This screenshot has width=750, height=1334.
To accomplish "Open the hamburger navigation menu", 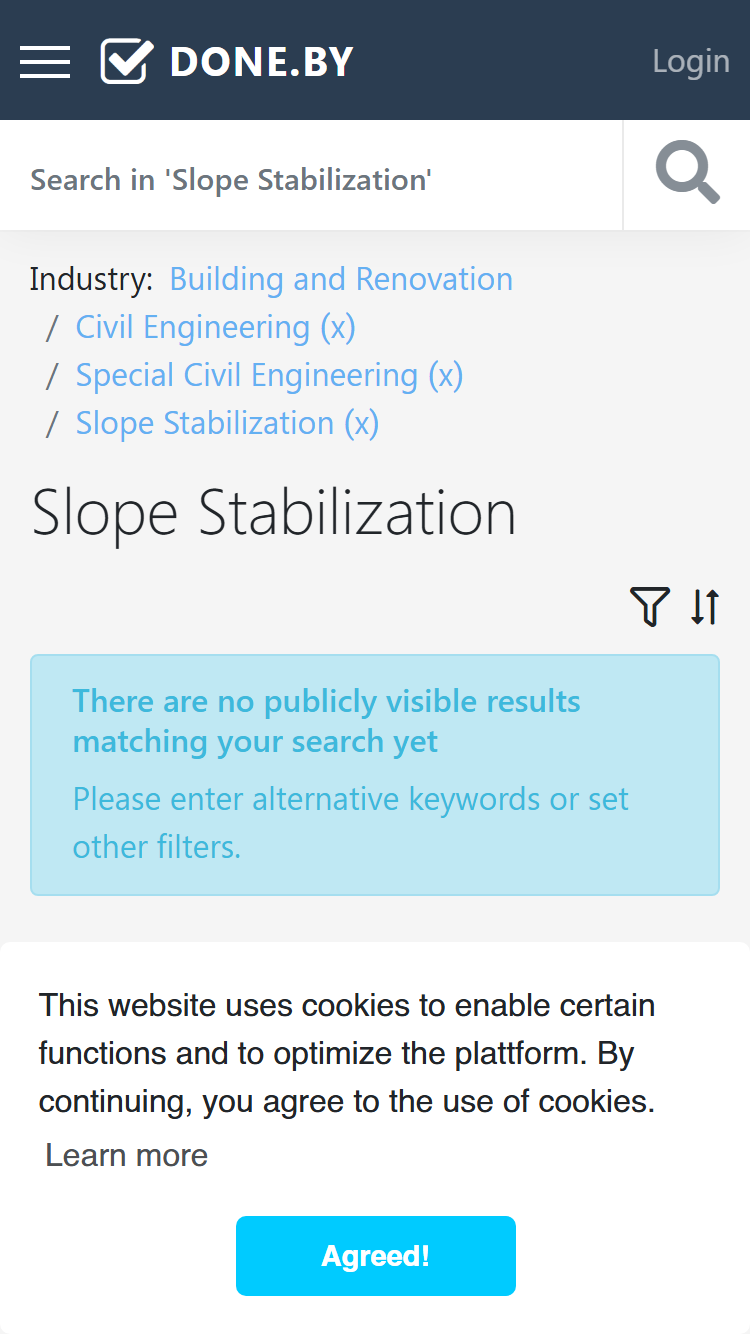I will (x=45, y=61).
